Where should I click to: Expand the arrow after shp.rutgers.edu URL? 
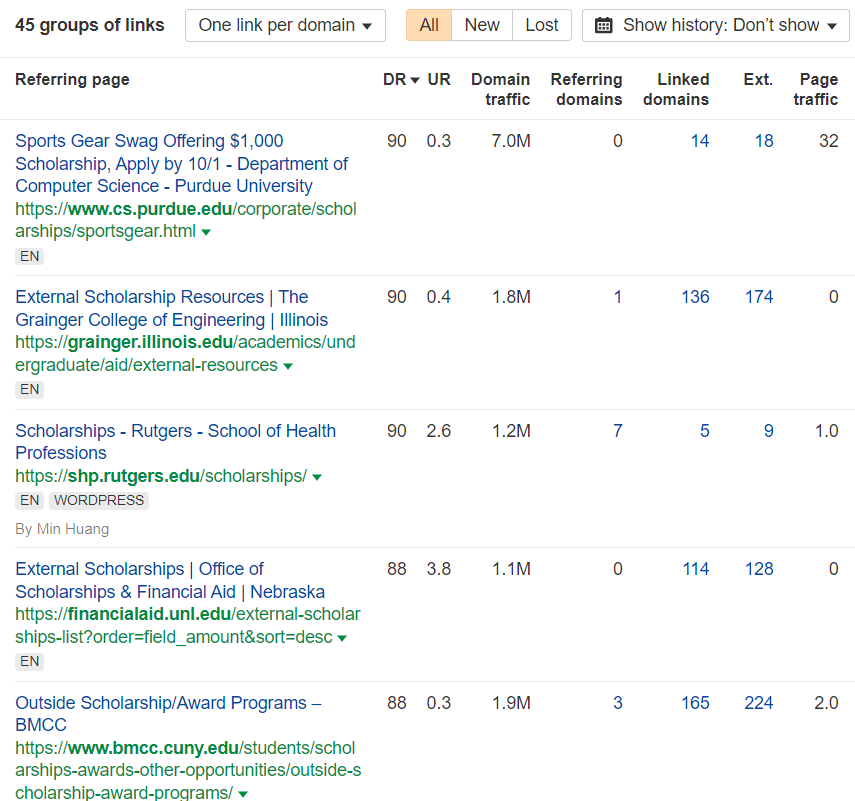pos(317,477)
